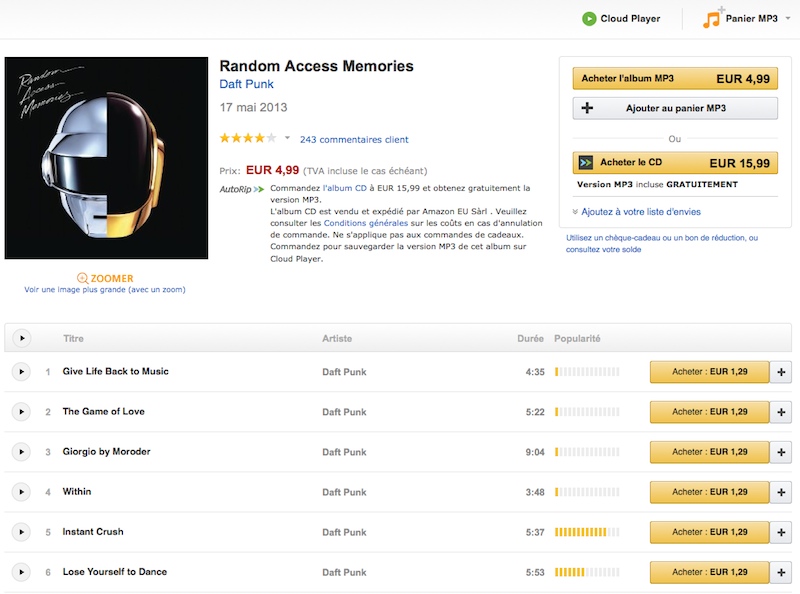
Task: Click the Random Access Memories album cover
Action: 106,158
